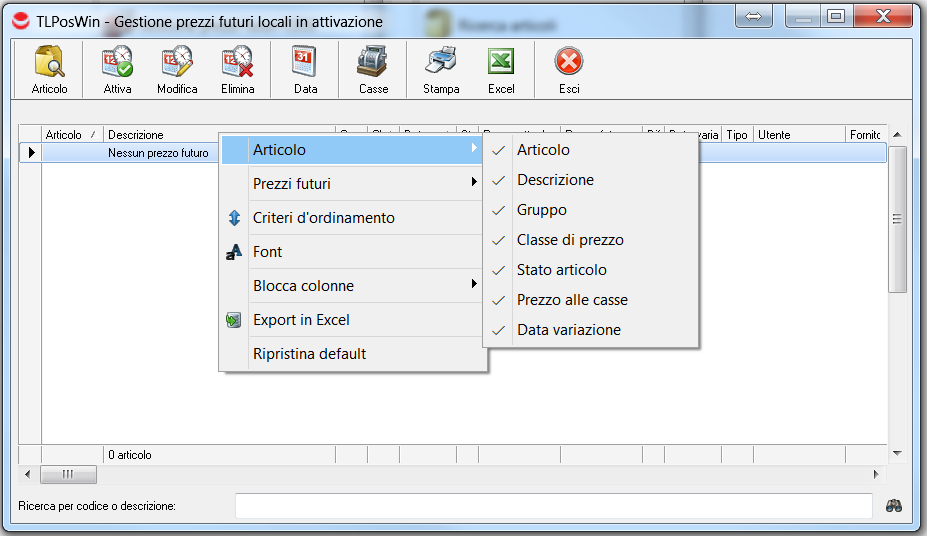Screen dimensions: 927x538
Task: Click the Utente column header
Action: (x=799, y=135)
